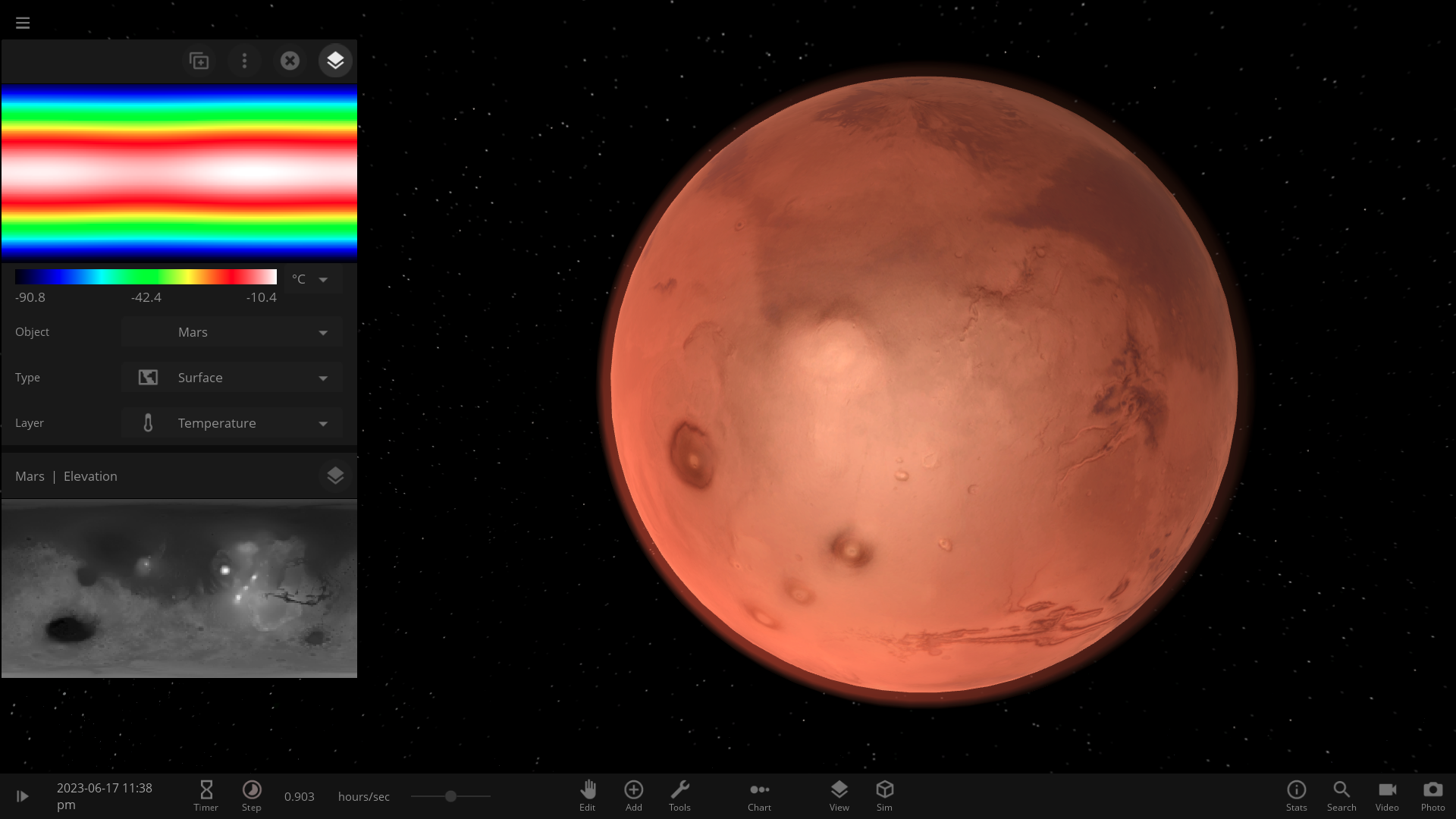This screenshot has height=819, width=1456.
Task: Open the Object dropdown showing Mars
Action: tap(232, 332)
